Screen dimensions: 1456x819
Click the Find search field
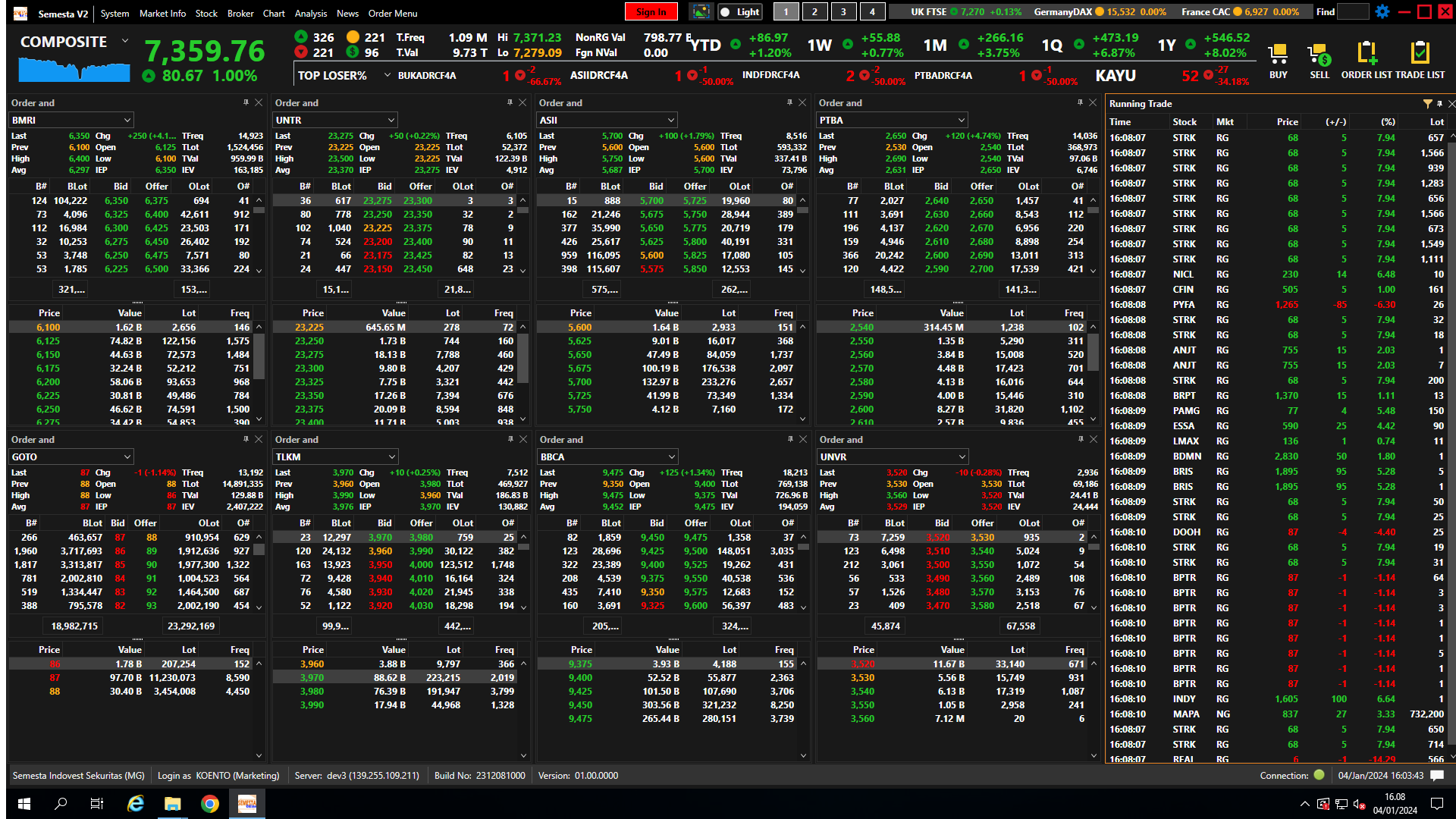1352,12
